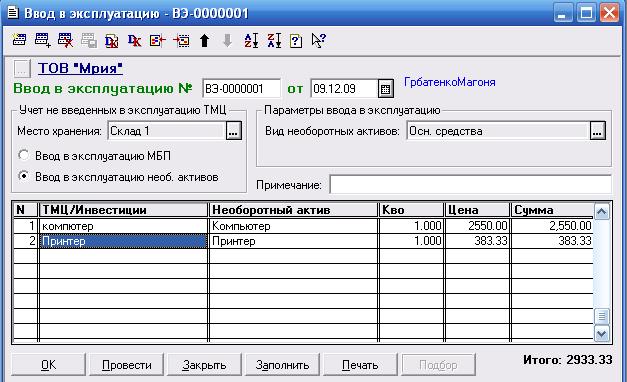Click the document icon in title bar
The image size is (627, 382).
click(13, 12)
